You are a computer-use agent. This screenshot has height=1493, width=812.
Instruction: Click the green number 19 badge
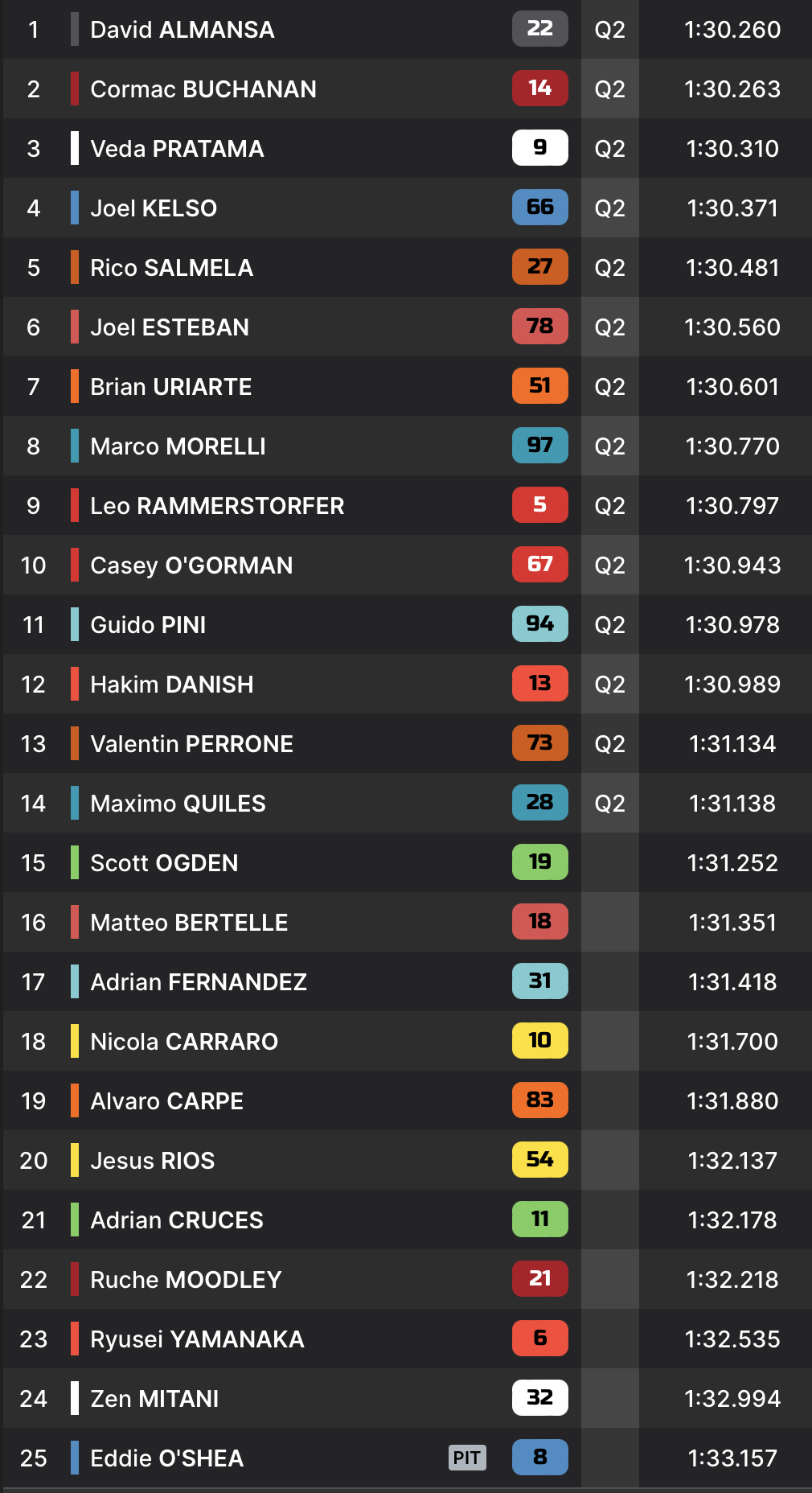pos(539,862)
